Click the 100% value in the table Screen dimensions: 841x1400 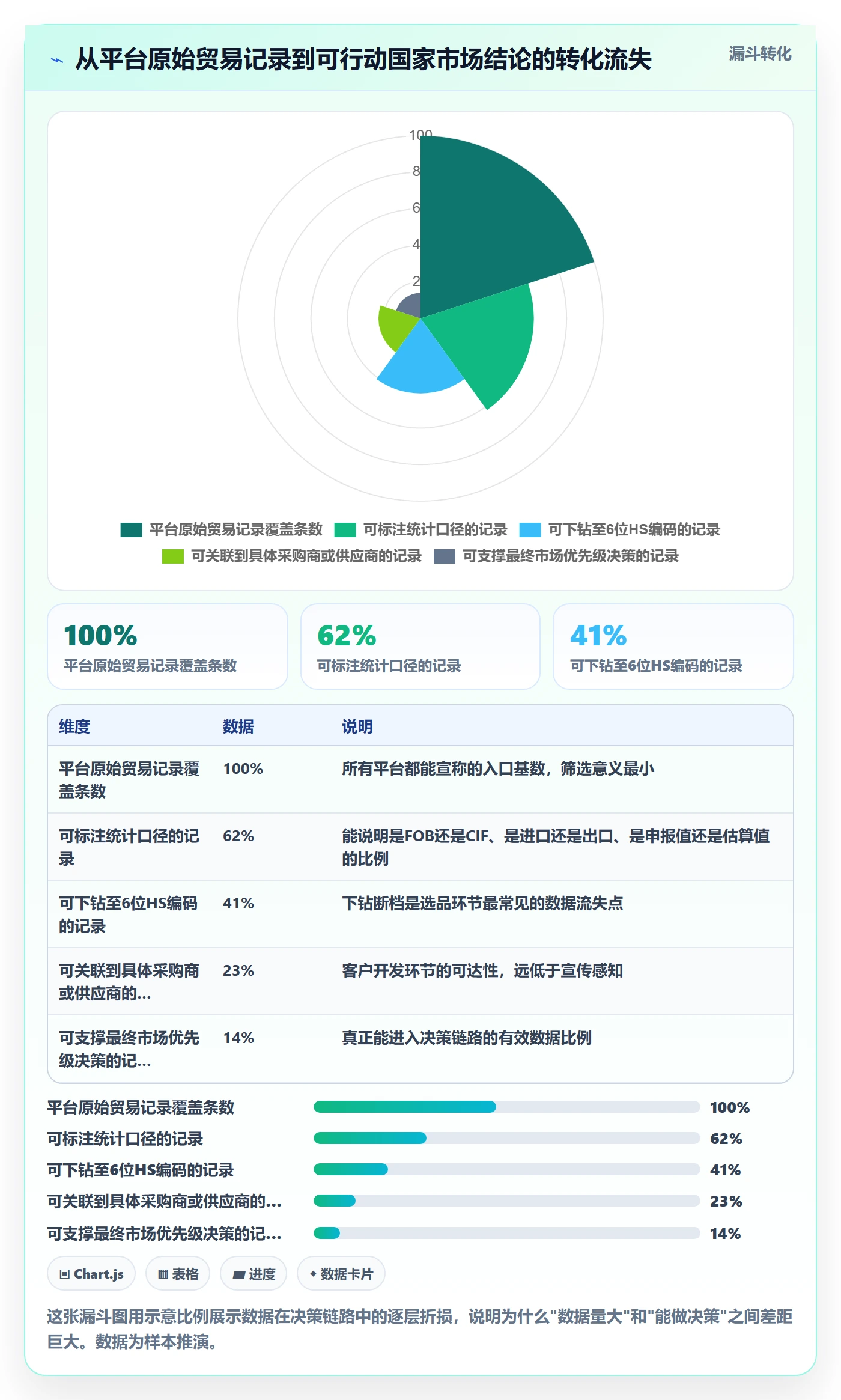coord(243,768)
